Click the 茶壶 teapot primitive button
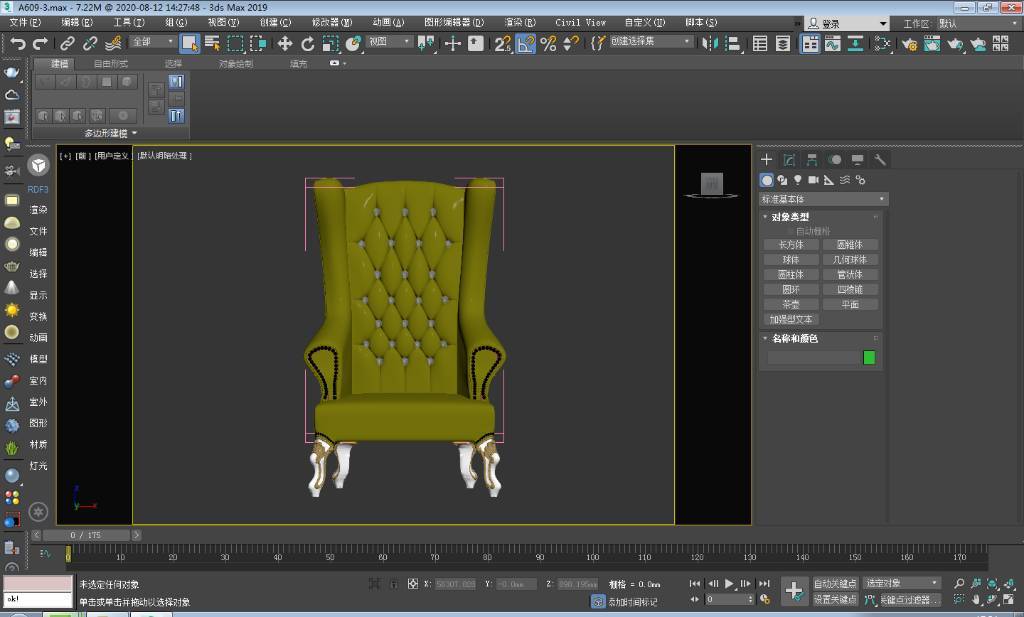Screen dimensions: 1024x617 (x=790, y=304)
